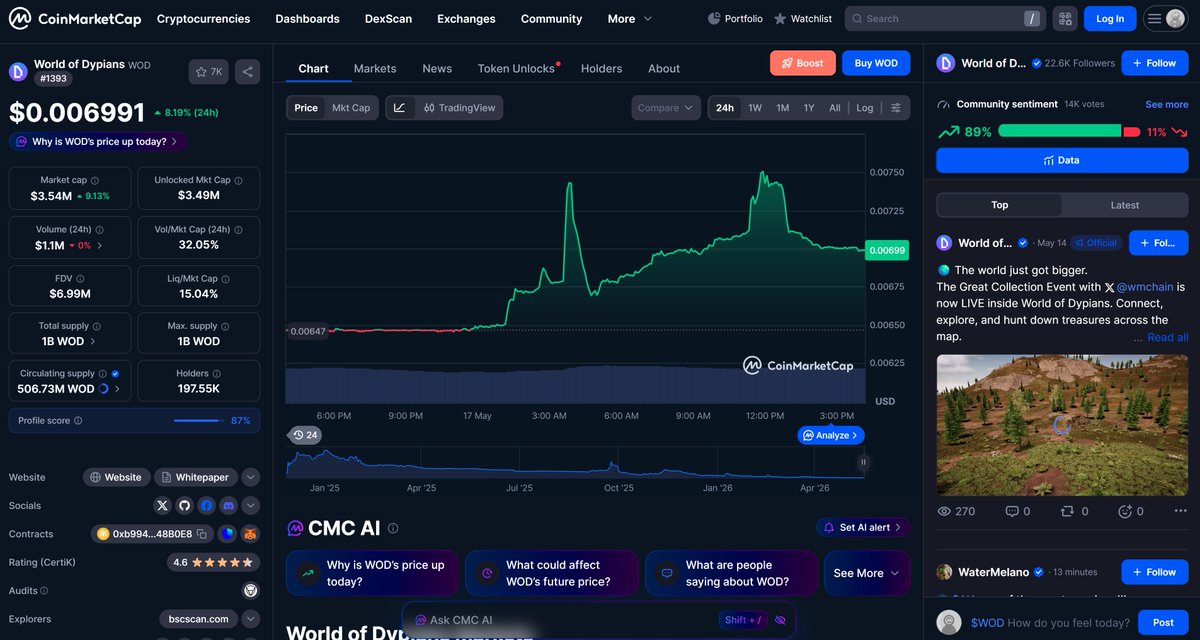
Task: Add WOD to watchlist with star button
Action: coord(209,72)
